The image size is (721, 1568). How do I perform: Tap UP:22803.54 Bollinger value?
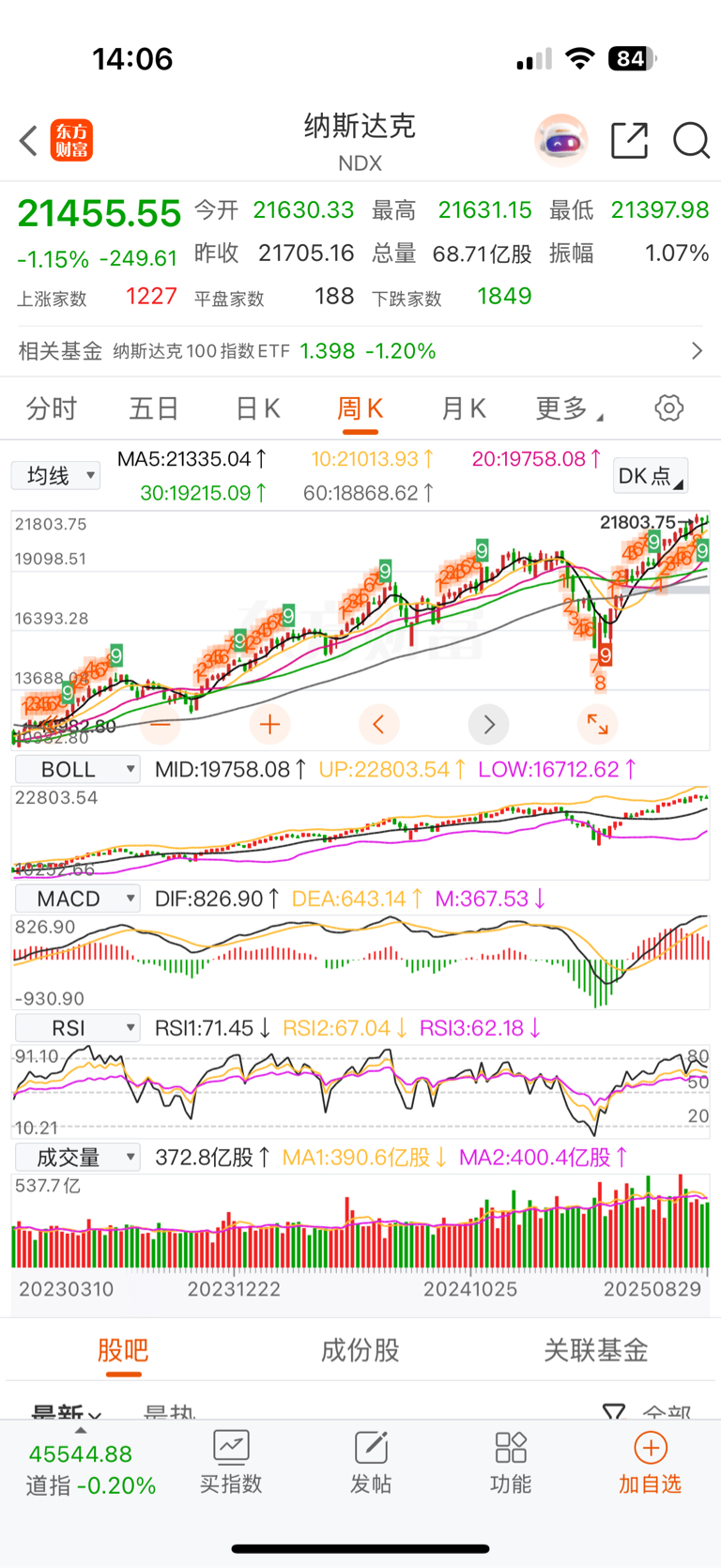coord(392,770)
